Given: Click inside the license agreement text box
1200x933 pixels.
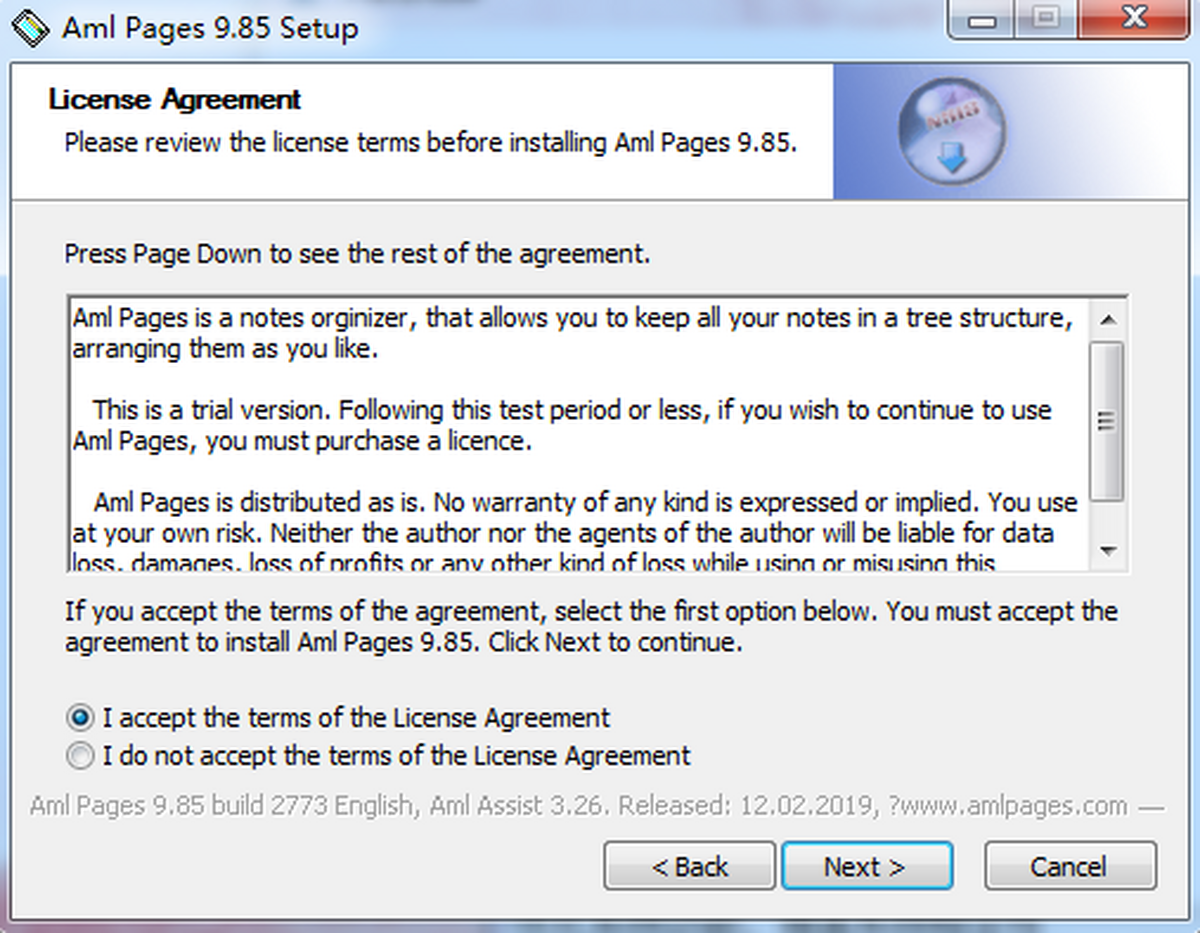Looking at the screenshot, I should [578, 434].
